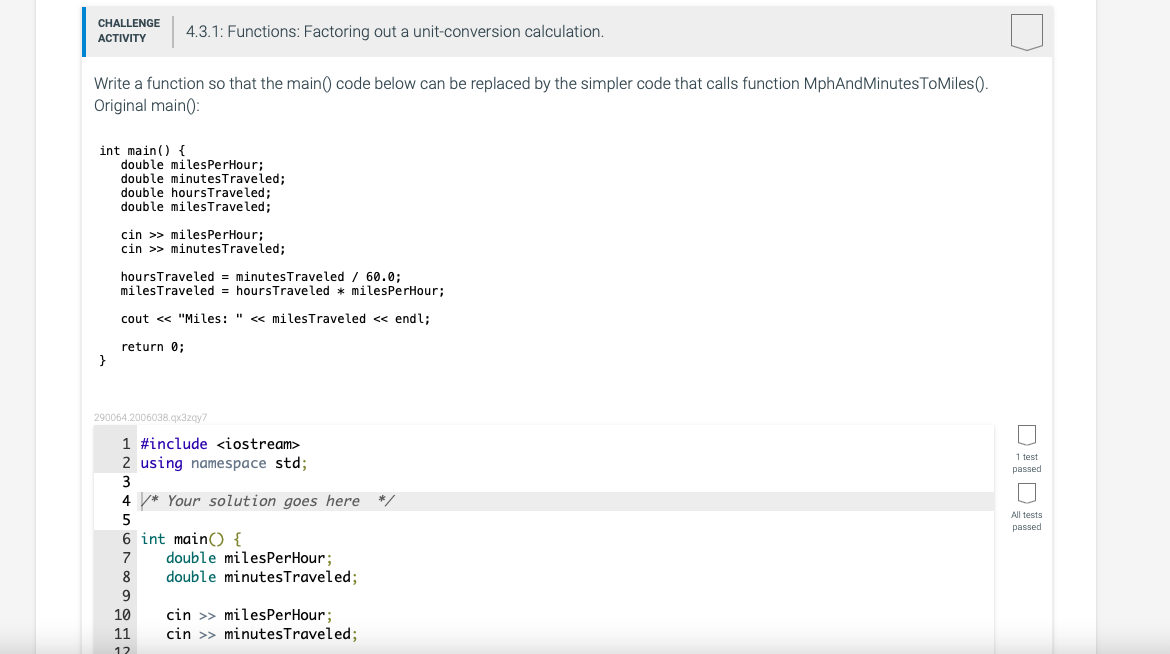Click line number 1 in the editor gutter

coord(125,443)
